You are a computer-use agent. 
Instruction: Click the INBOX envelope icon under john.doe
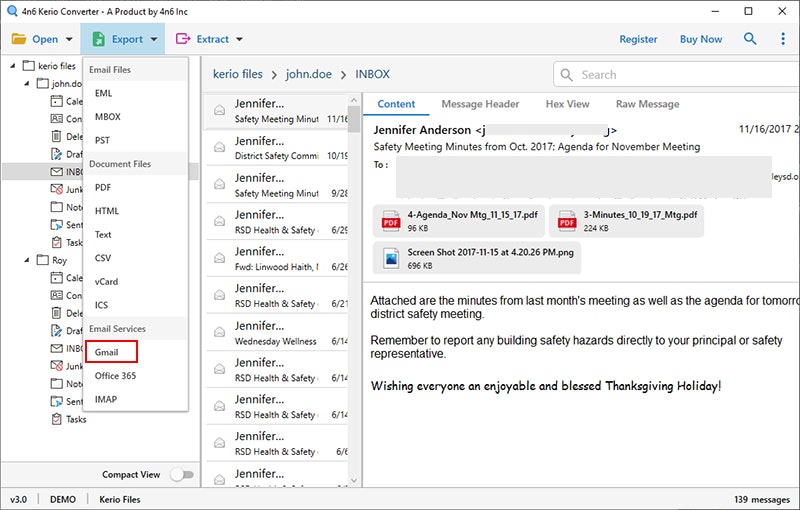coord(56,172)
